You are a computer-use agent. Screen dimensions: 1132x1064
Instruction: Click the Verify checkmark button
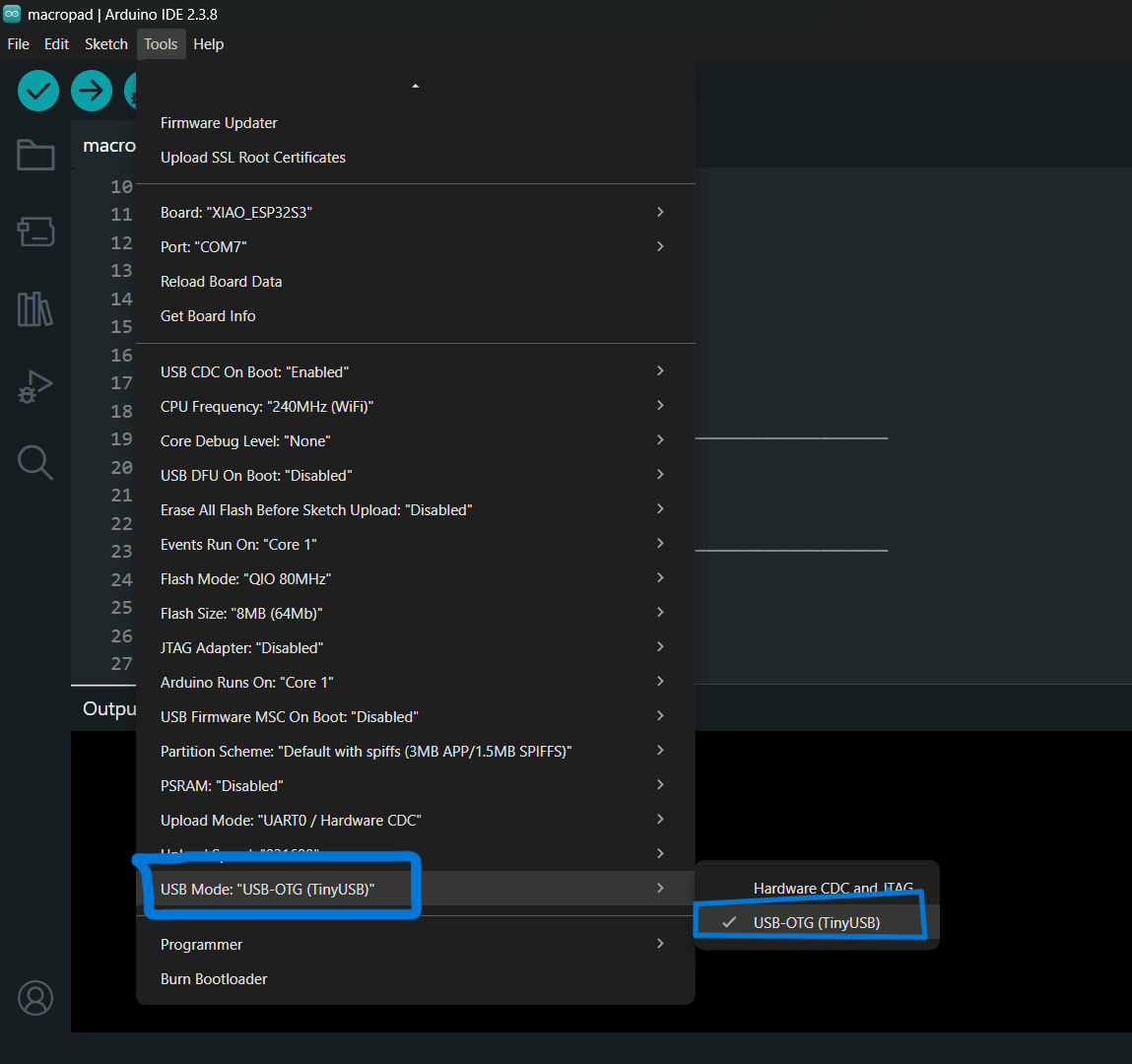[x=38, y=91]
